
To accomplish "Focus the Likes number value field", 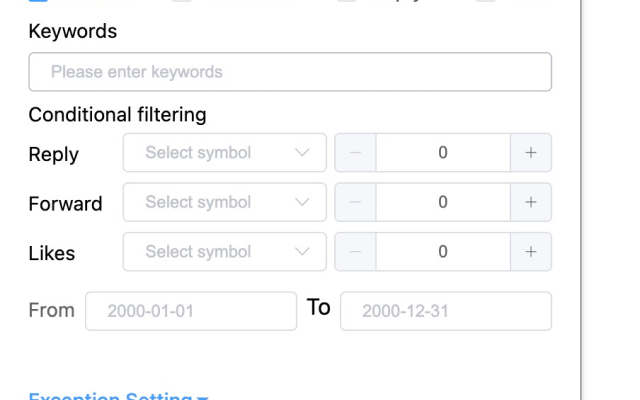I will 443,251.
